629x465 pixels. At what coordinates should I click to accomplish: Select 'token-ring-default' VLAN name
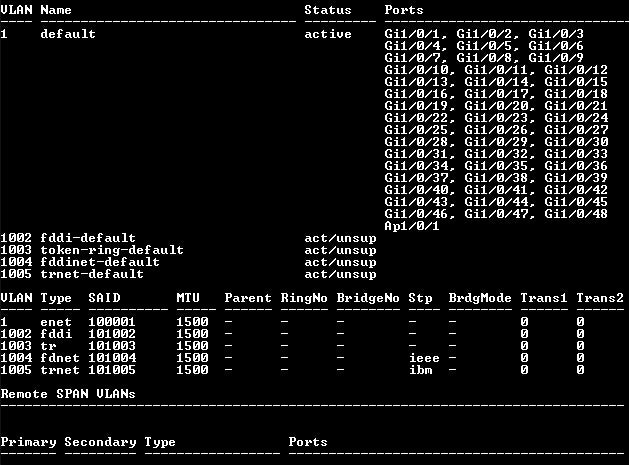point(112,250)
